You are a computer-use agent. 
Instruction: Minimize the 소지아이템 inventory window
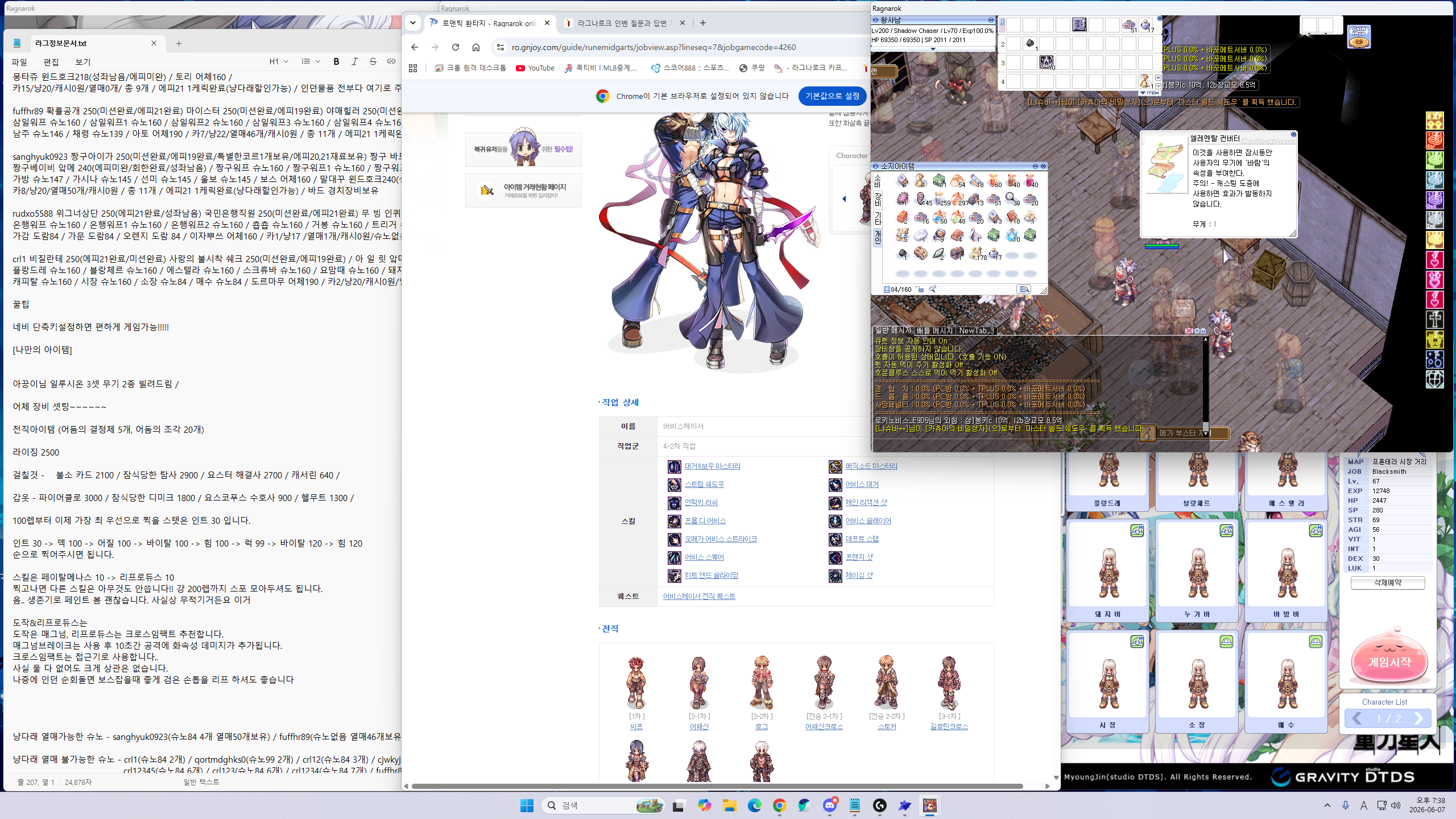[x=1036, y=166]
